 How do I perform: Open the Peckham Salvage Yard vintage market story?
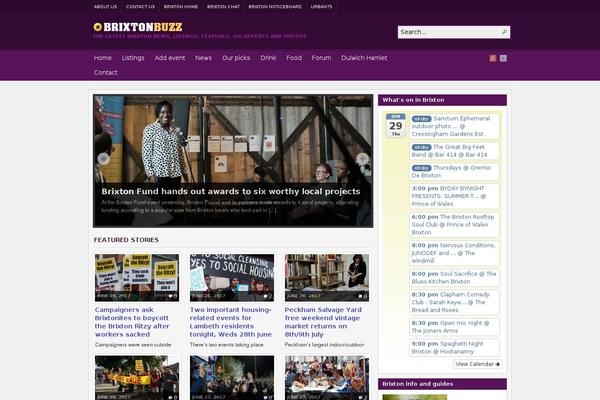point(323,322)
